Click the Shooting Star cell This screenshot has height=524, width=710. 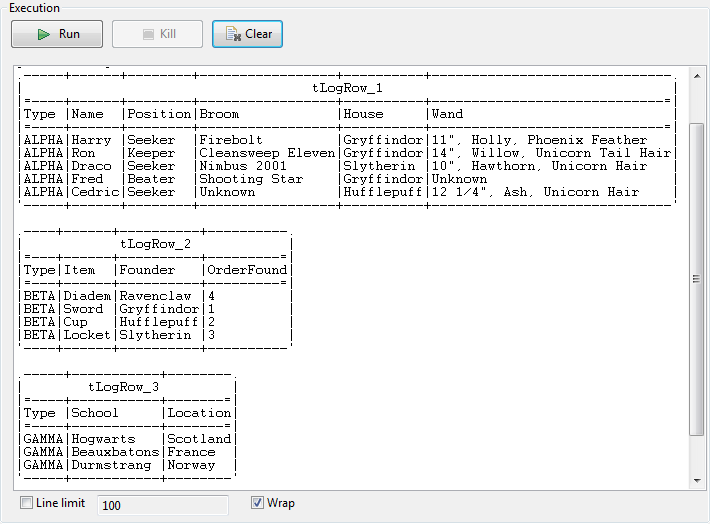pyautogui.click(x=251, y=179)
